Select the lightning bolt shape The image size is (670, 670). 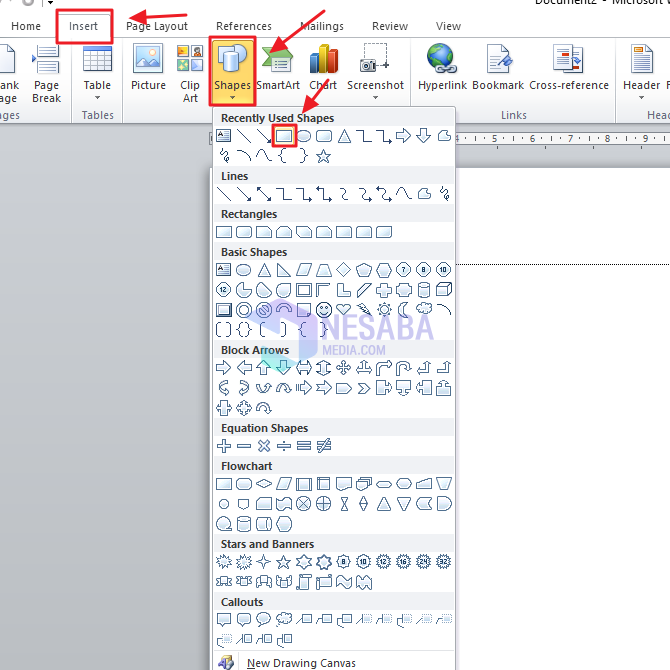(364, 309)
